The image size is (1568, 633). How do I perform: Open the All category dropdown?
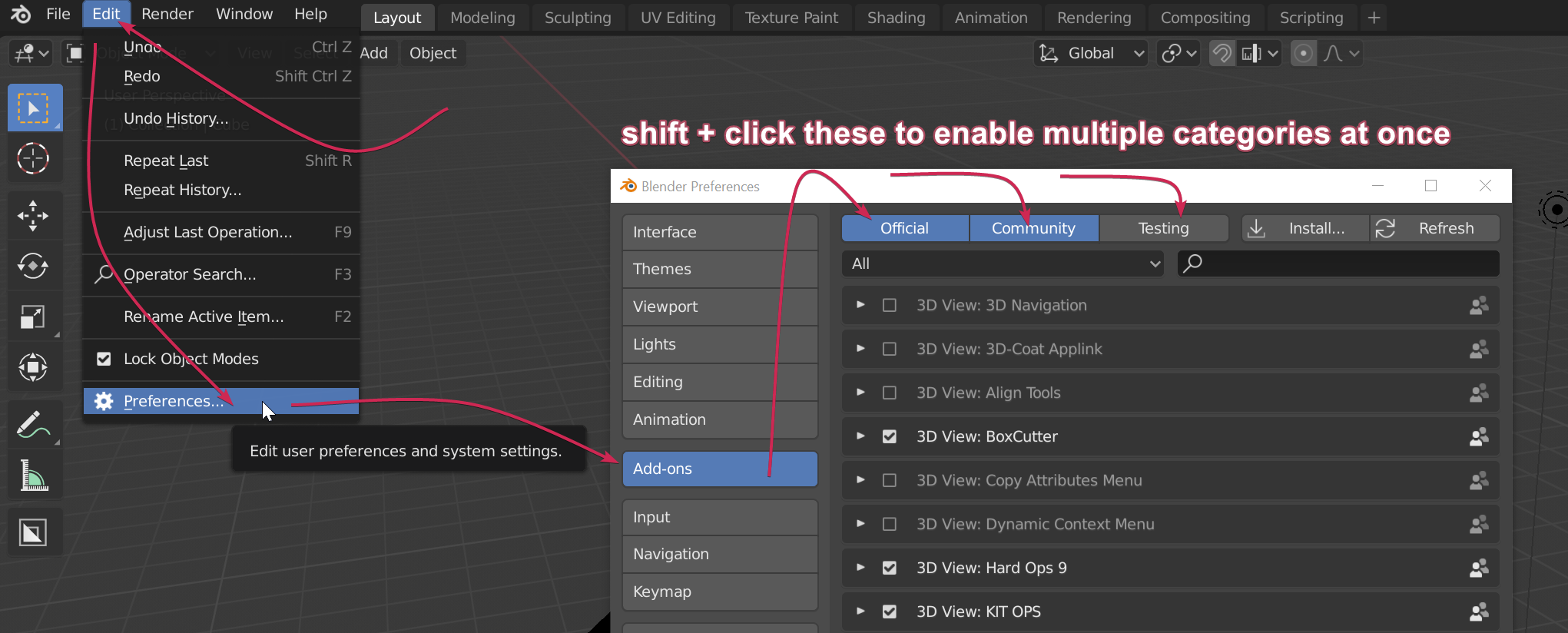(x=1003, y=263)
